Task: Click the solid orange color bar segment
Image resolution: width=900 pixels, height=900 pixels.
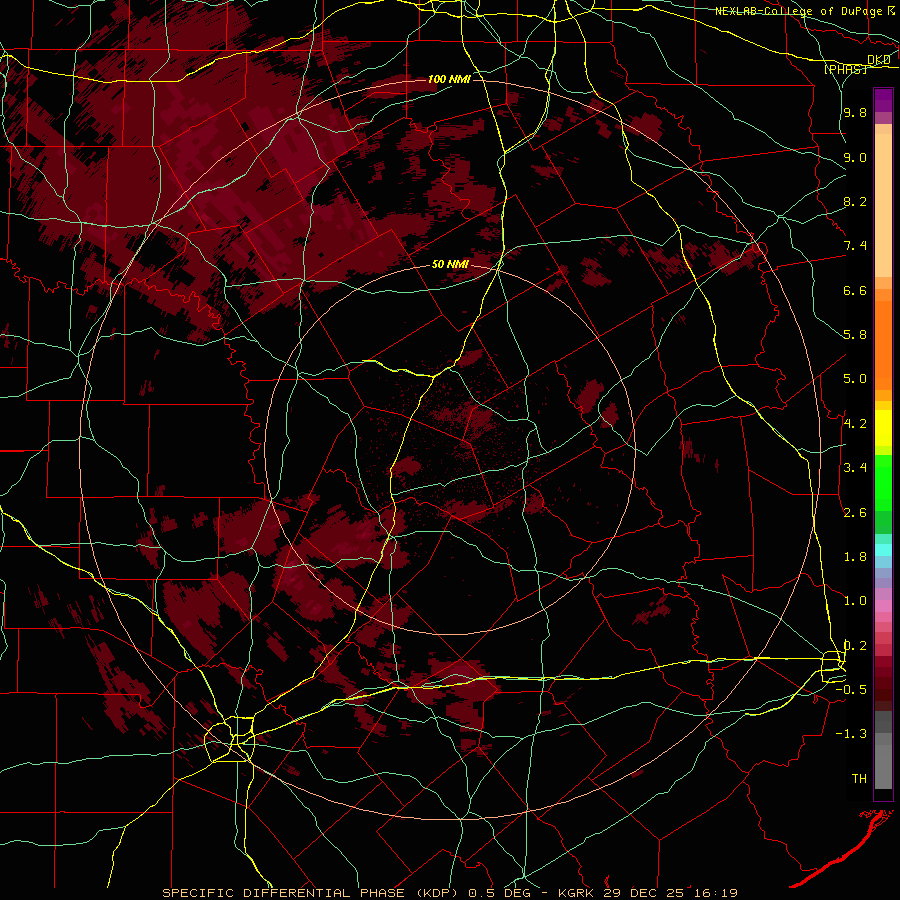Action: [x=883, y=346]
